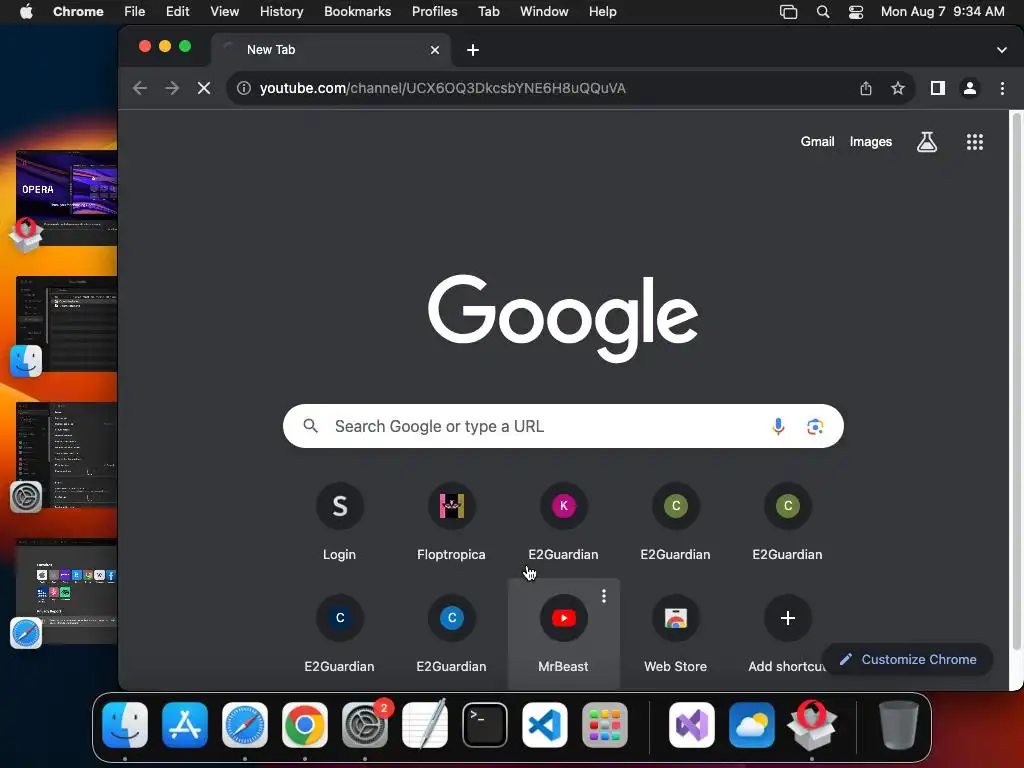
Task: Click the Chrome forward arrow
Action: pyautogui.click(x=172, y=88)
